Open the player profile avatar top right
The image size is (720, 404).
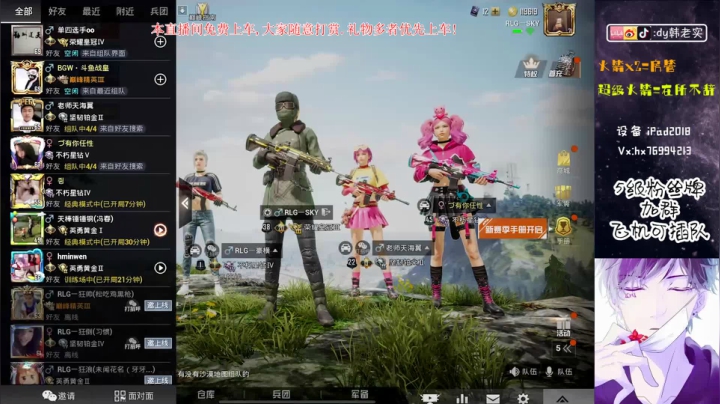coord(559,20)
